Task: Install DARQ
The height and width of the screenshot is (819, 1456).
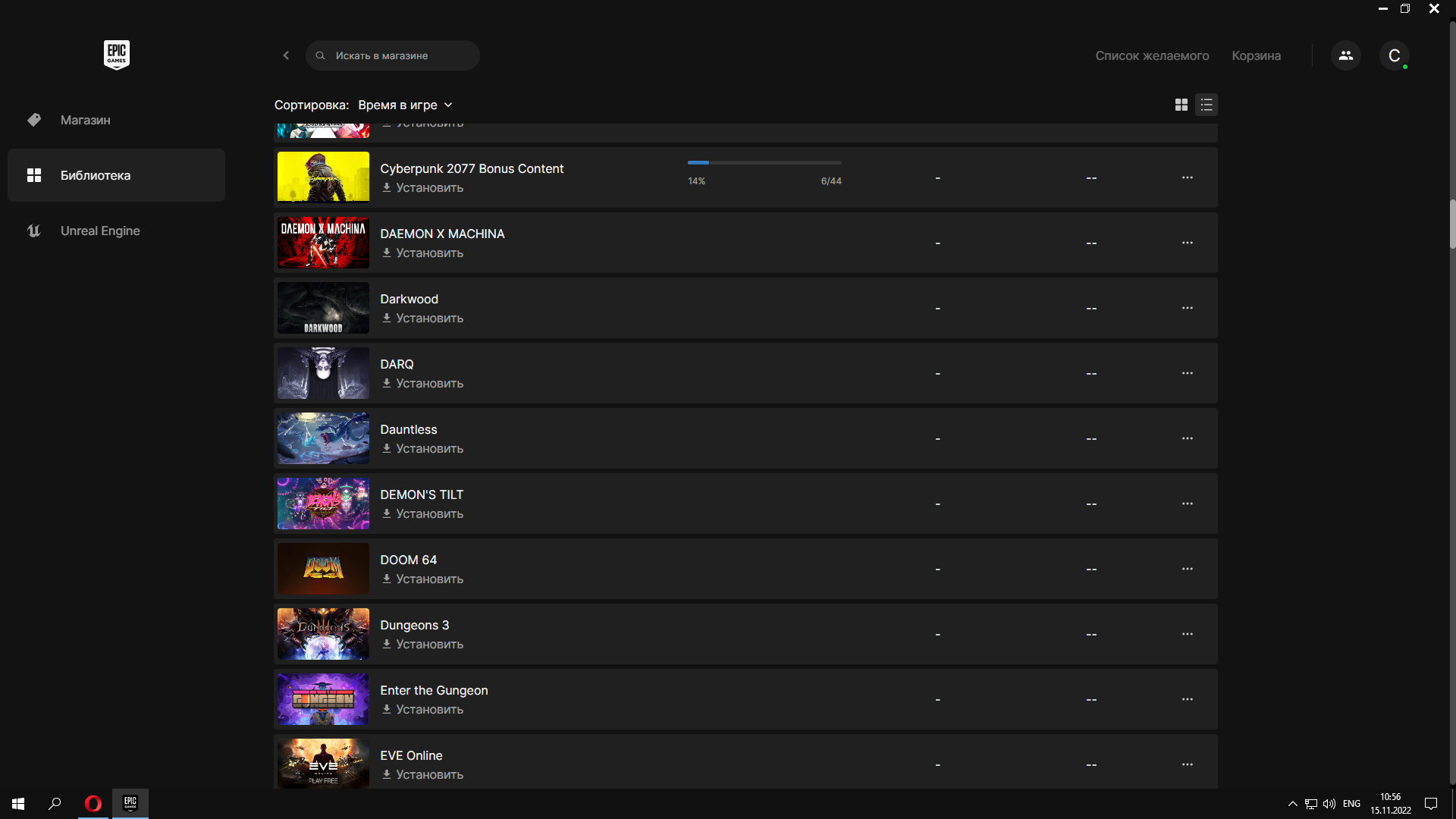Action: [x=422, y=383]
